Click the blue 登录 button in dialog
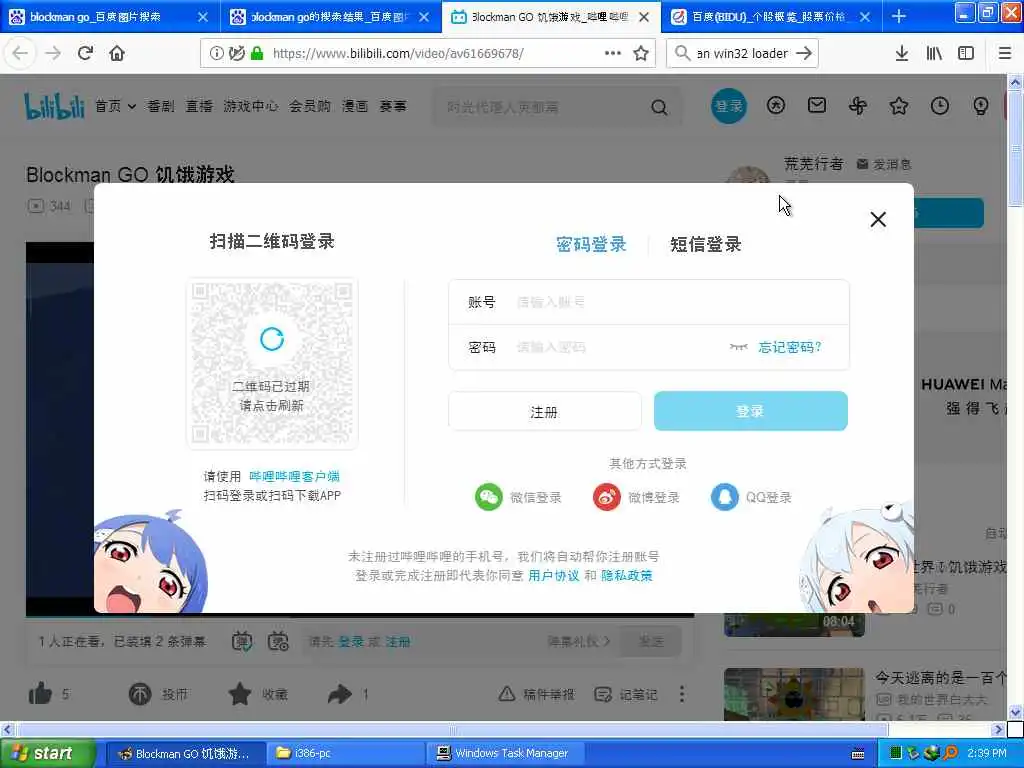Image resolution: width=1024 pixels, height=768 pixels. [x=750, y=411]
